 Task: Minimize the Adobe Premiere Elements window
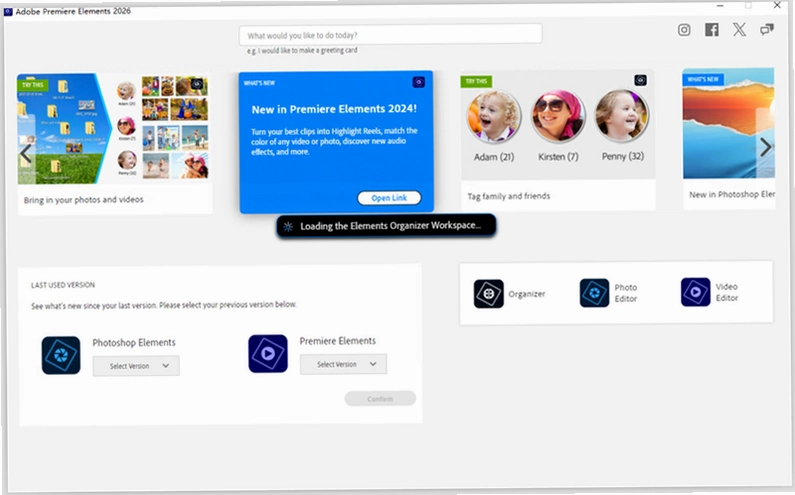coord(720,6)
